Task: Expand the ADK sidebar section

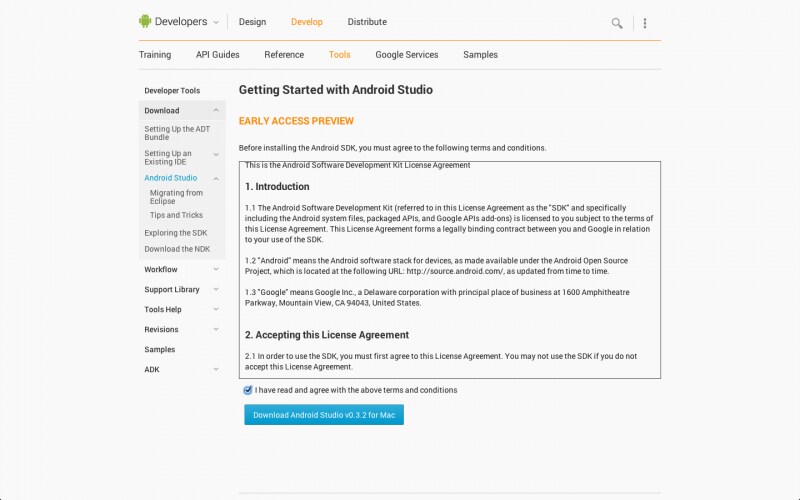Action: [x=216, y=369]
